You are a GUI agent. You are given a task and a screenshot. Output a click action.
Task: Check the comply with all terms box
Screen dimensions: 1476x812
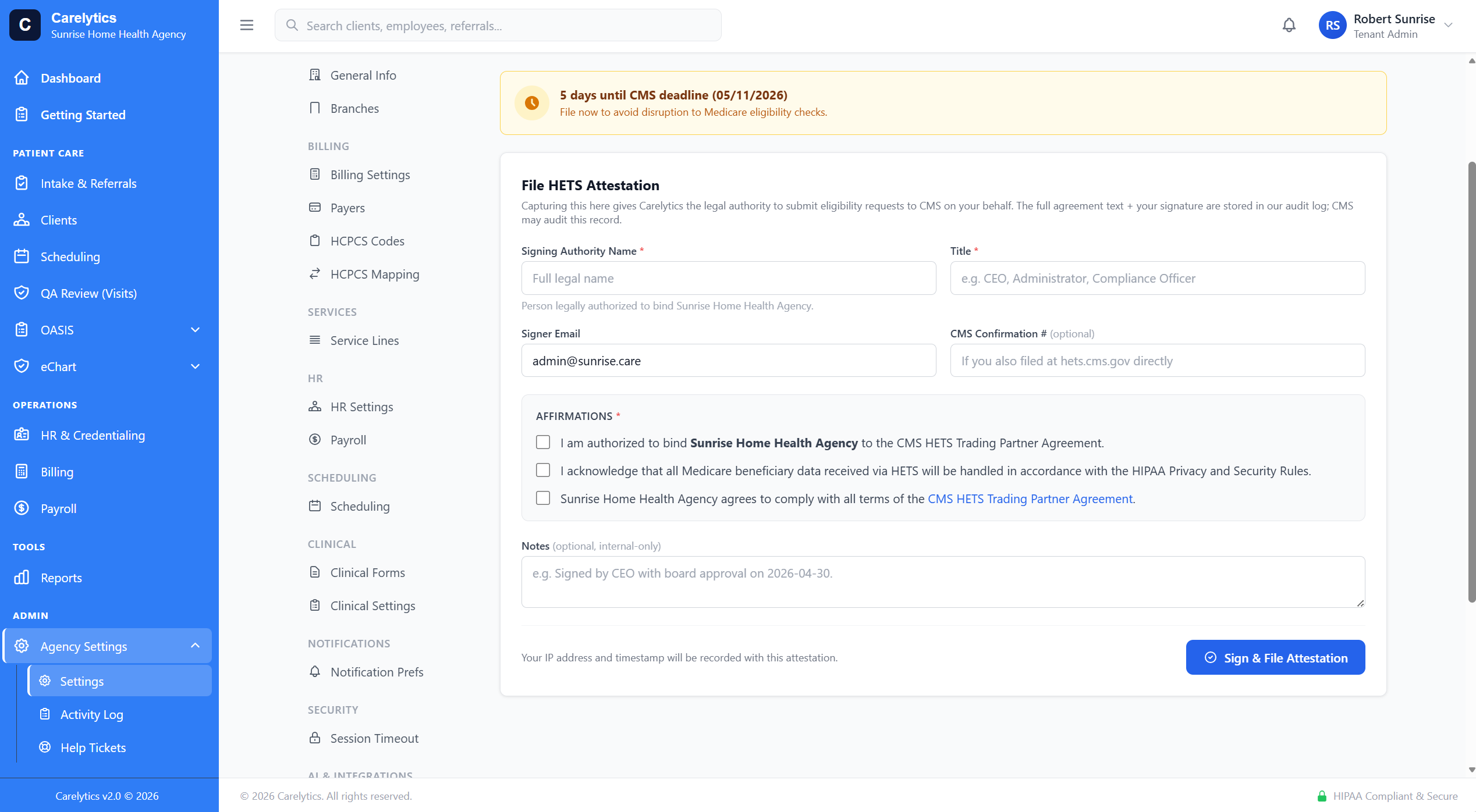pyautogui.click(x=543, y=498)
